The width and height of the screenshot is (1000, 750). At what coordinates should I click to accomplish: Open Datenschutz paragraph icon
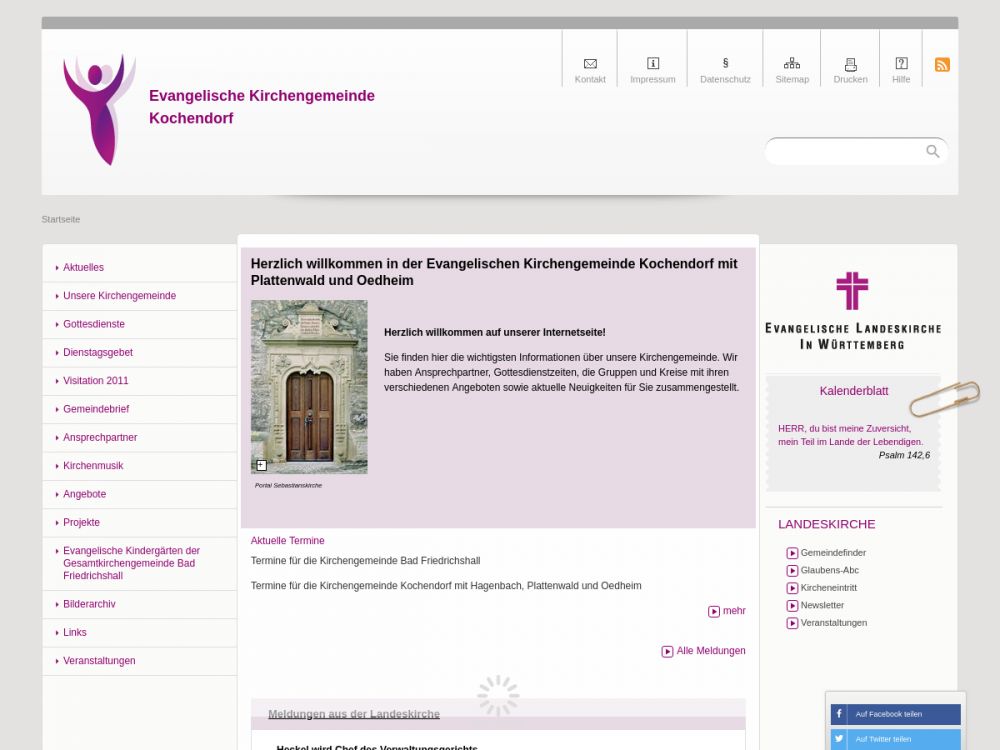725,64
